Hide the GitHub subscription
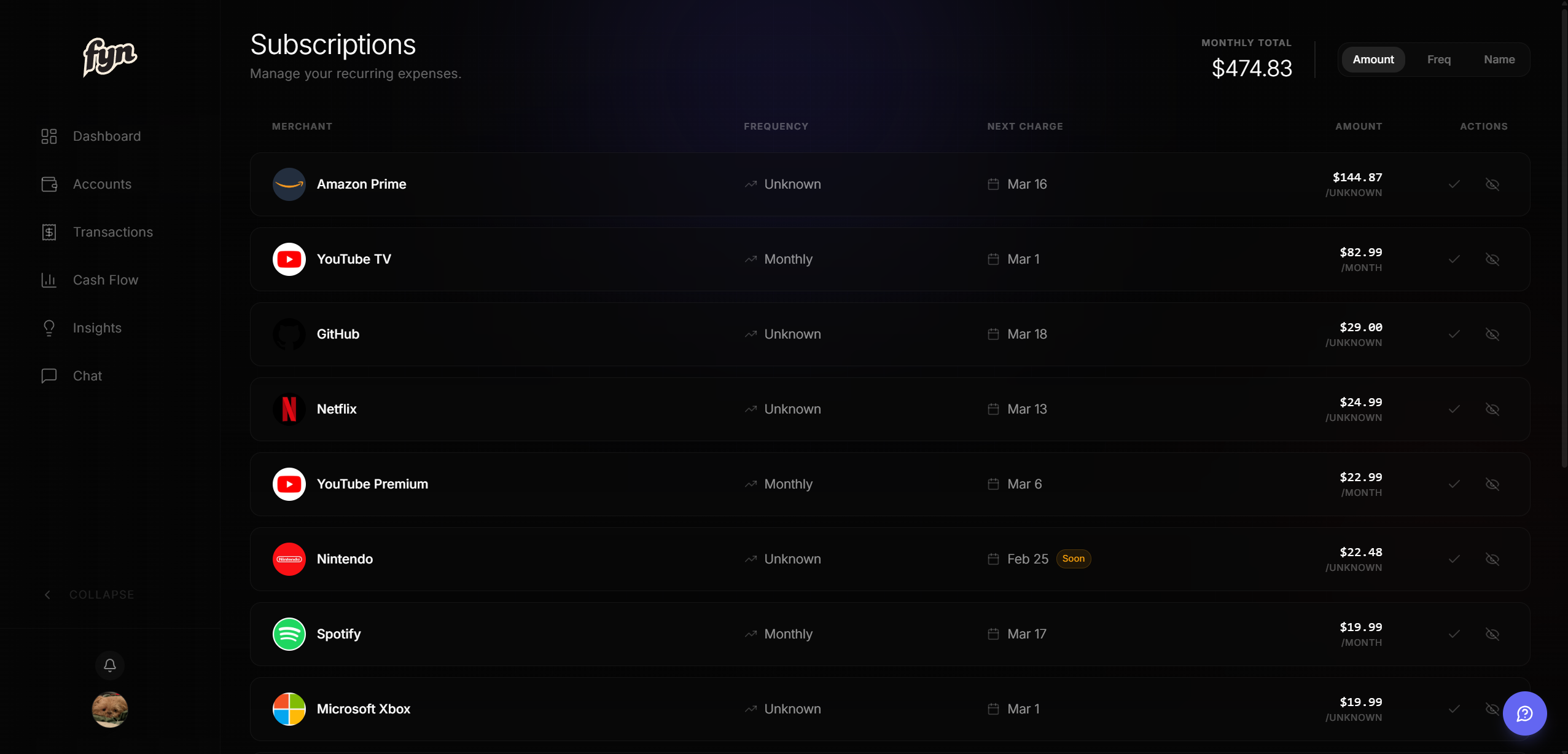 (1492, 334)
